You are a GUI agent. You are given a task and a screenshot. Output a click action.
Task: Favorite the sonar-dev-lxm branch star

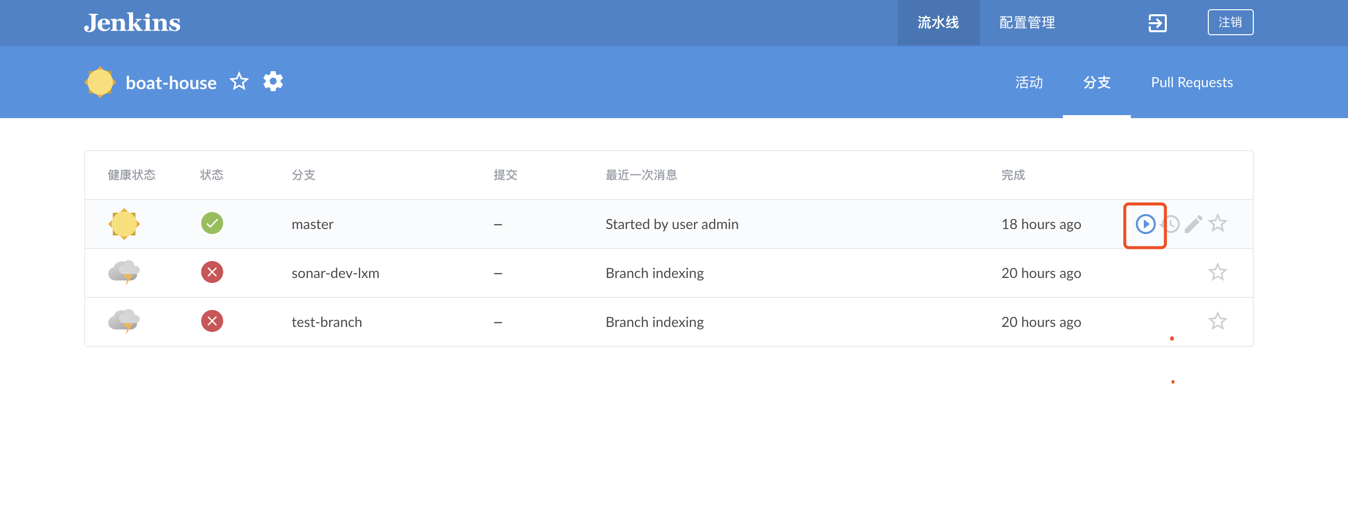(1217, 272)
